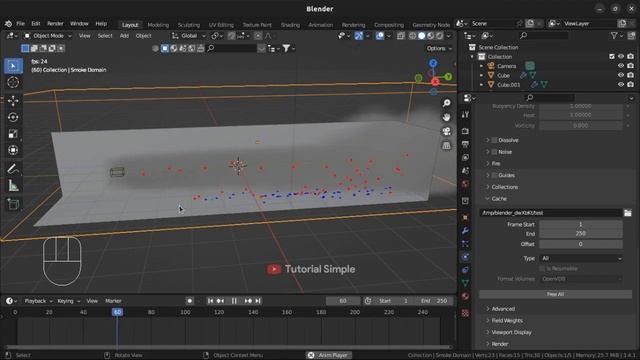640x360 pixels.
Task: Open the Object Data properties tab
Action: click(x=465, y=283)
